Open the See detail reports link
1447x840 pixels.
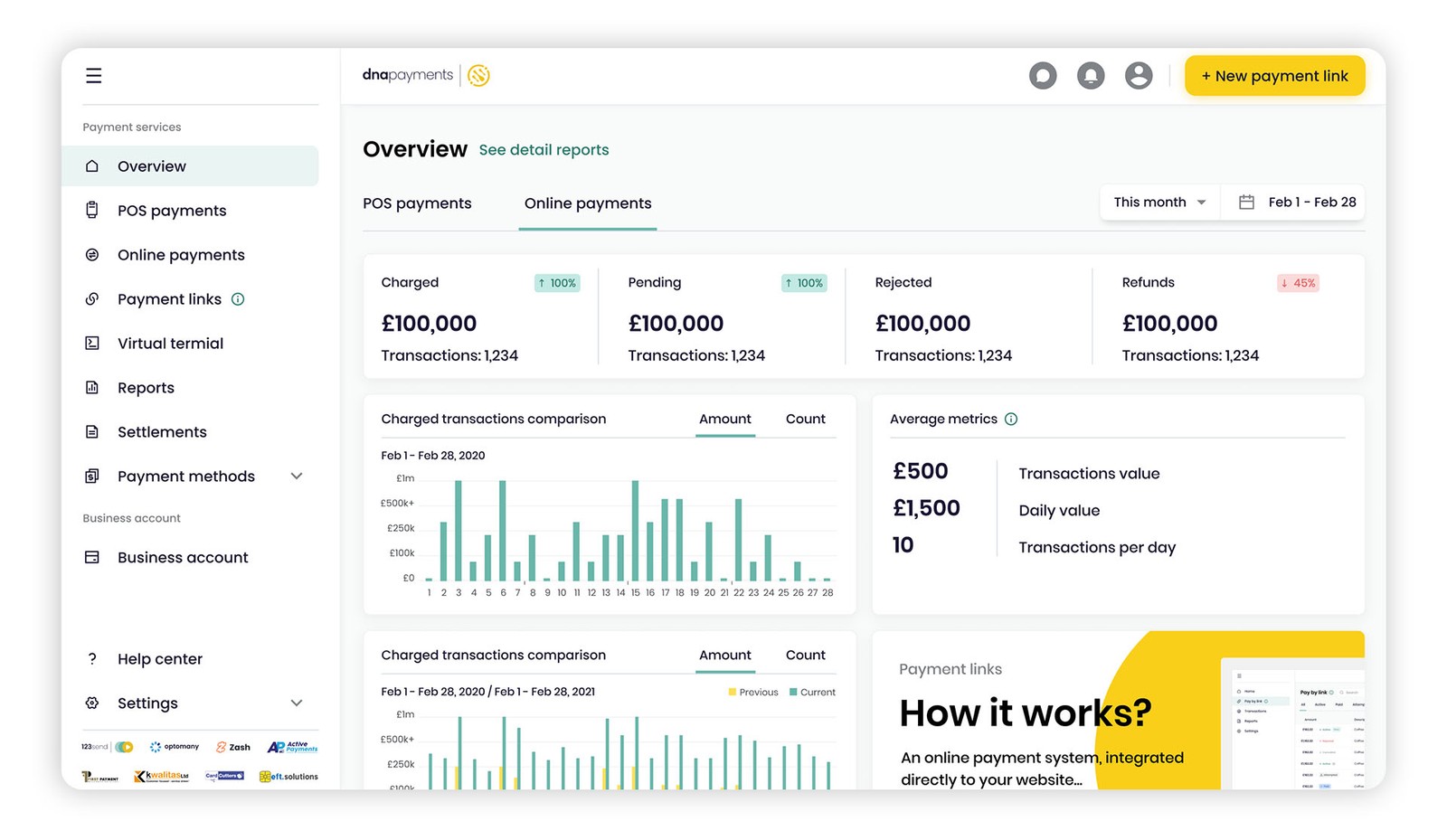coord(544,150)
